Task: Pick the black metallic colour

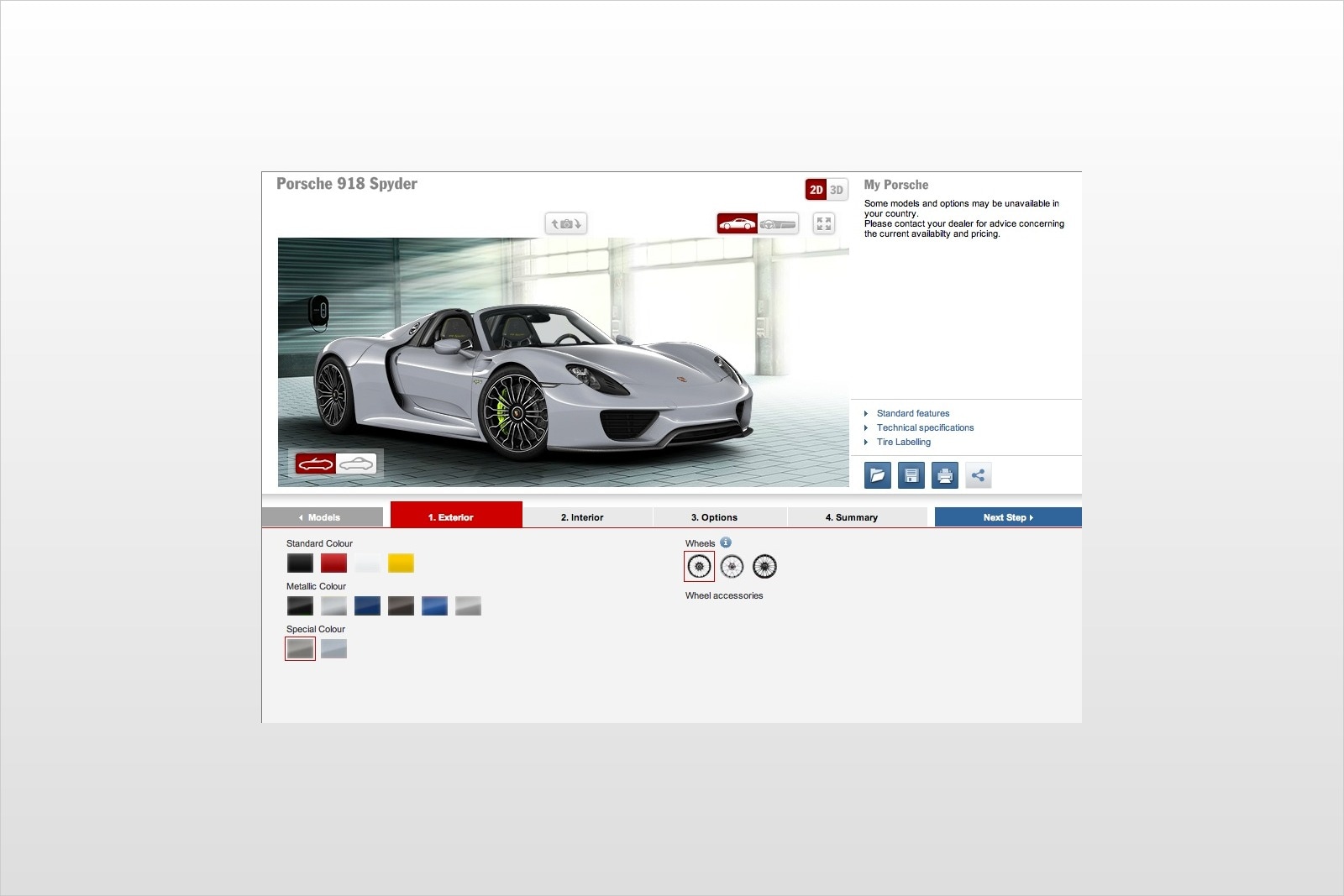Action: [300, 606]
